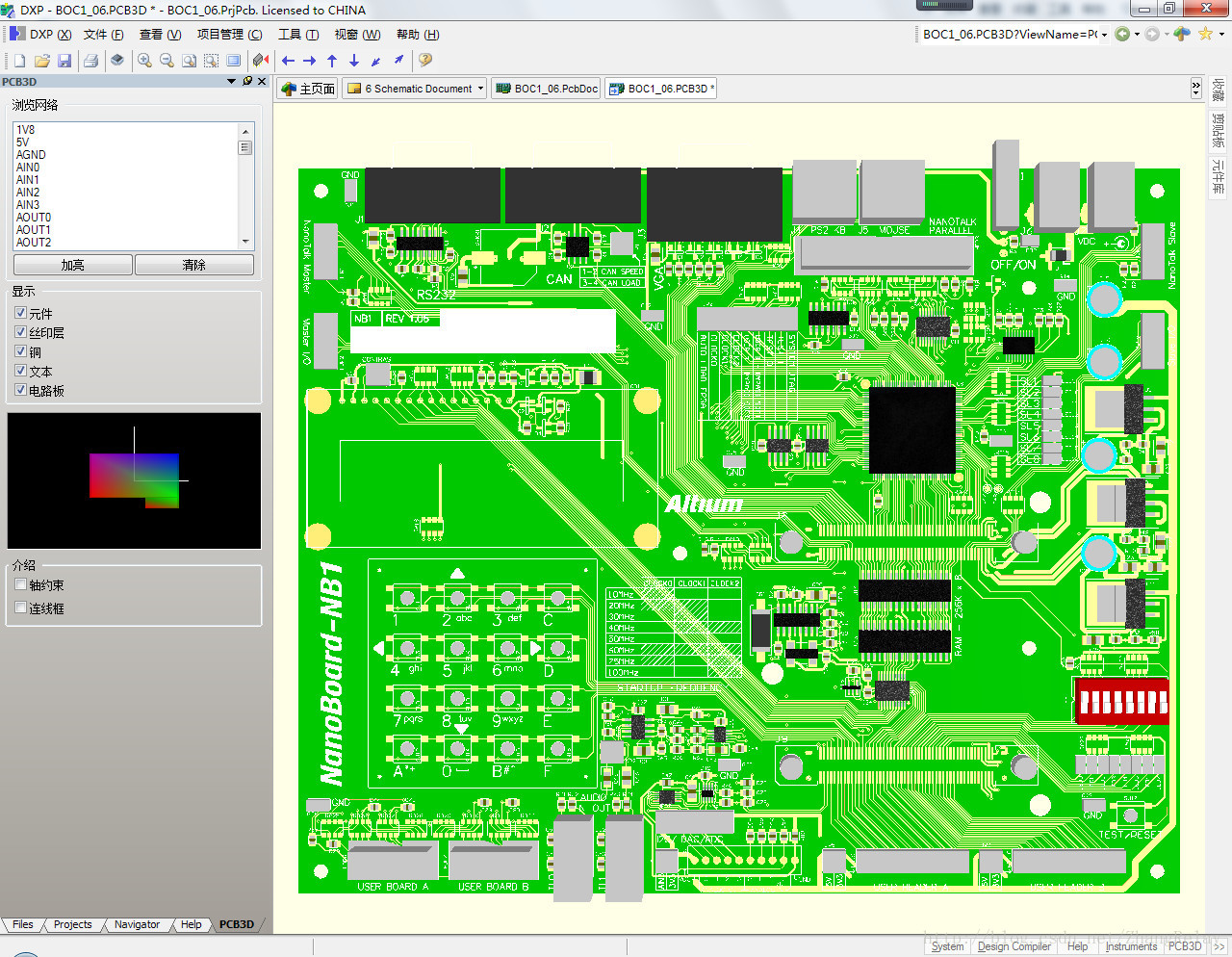Pin the PCB3D panel

[247, 82]
